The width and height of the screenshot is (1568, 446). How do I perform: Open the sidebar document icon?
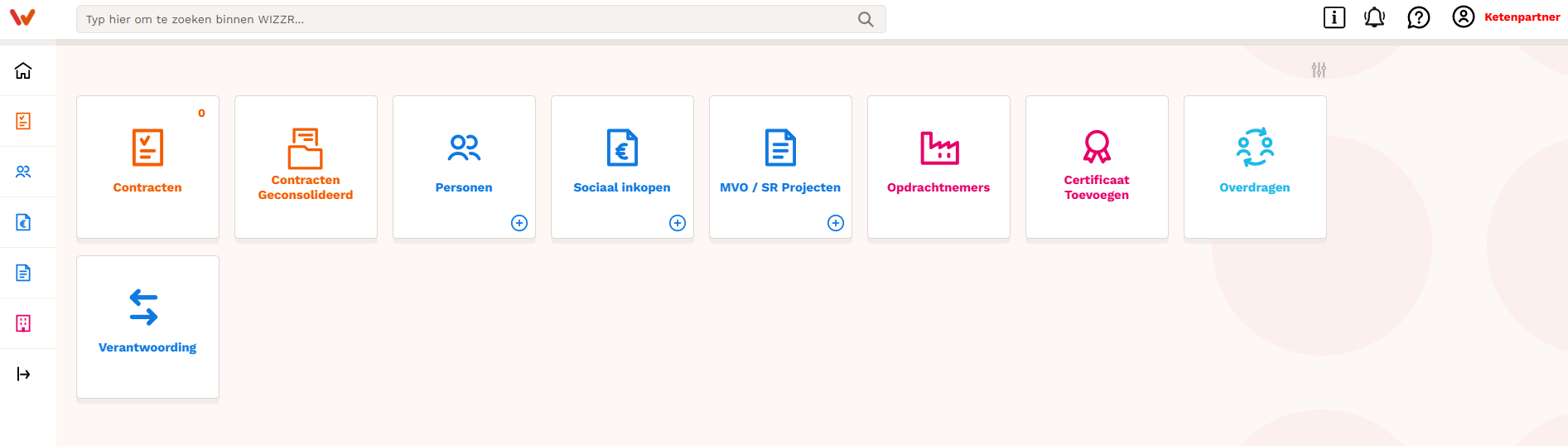coord(23,273)
